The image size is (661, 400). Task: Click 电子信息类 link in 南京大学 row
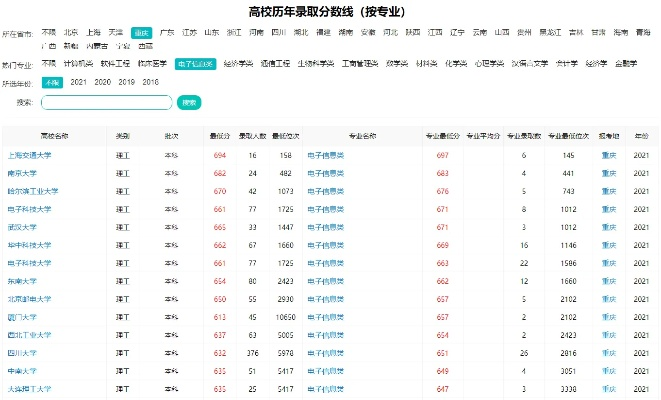pos(326,173)
